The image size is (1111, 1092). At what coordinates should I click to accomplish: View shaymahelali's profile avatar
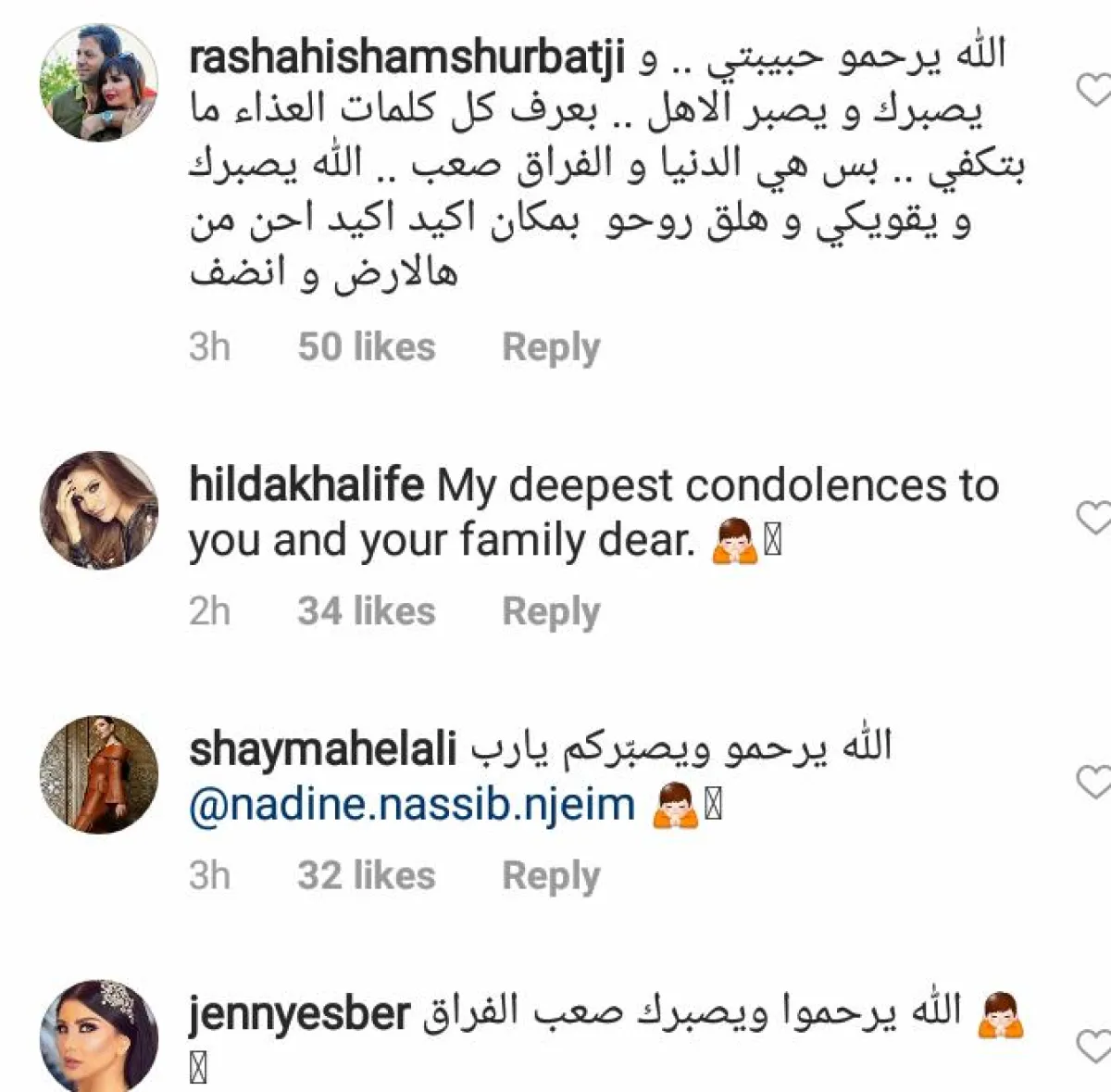point(99,774)
